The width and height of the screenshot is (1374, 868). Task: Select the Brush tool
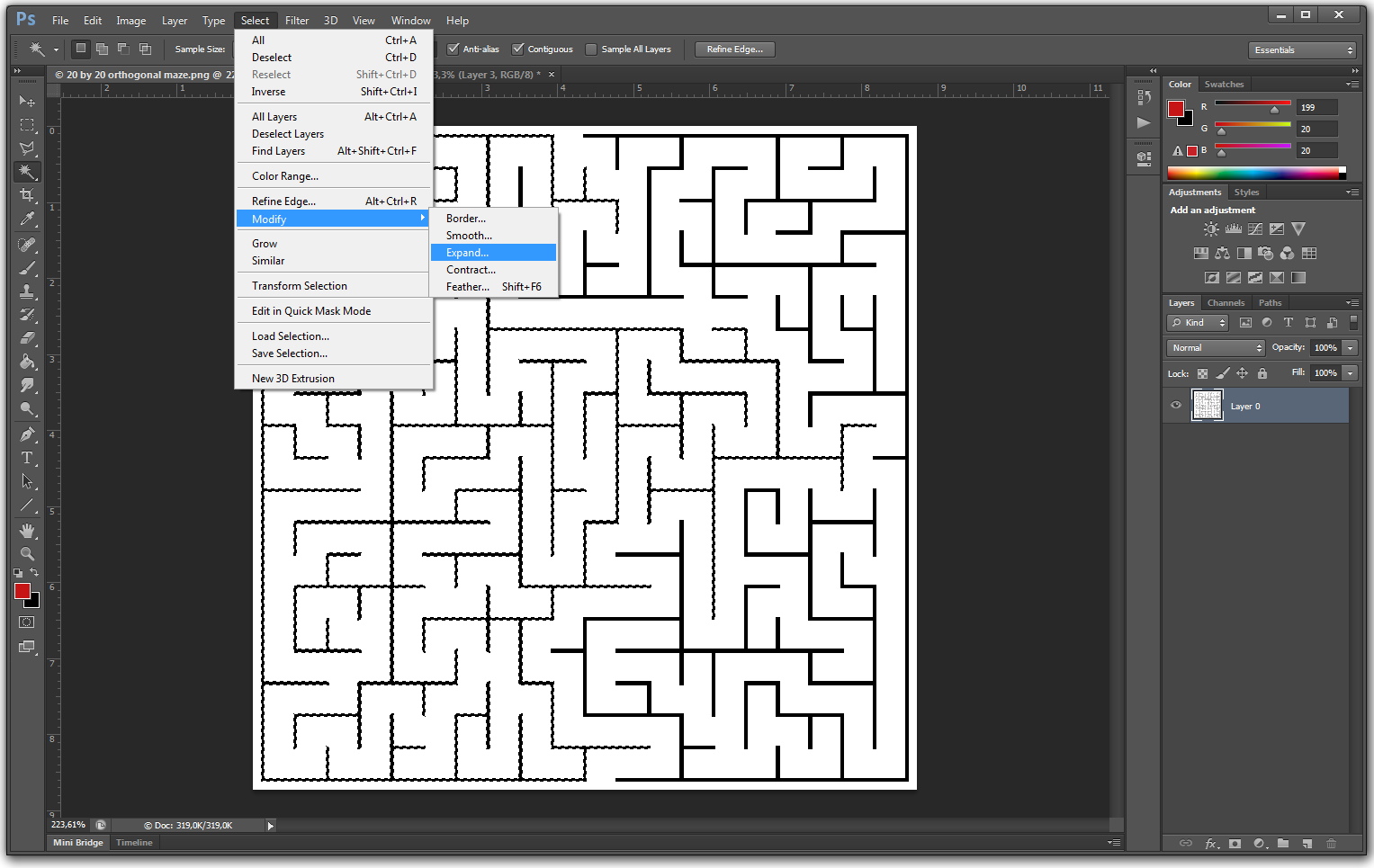click(x=27, y=268)
